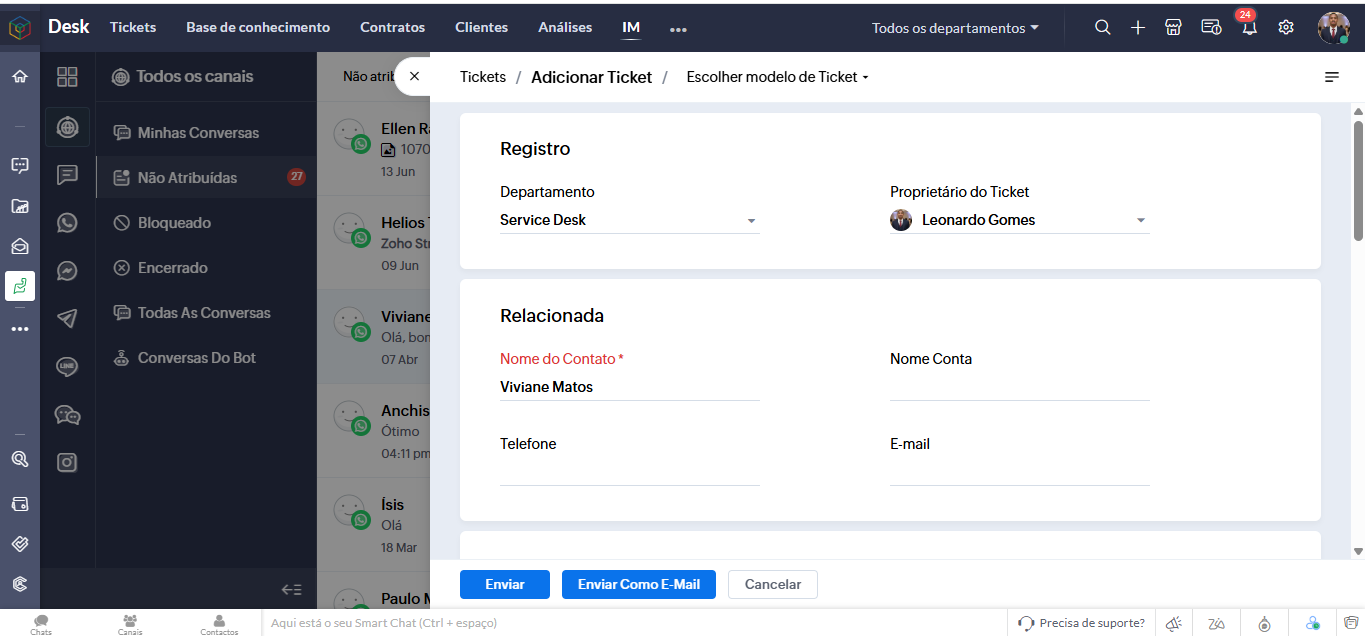Viewport: 1365px width, 636px height.
Task: Select Não Atribuídas conversations
Action: [x=187, y=178]
